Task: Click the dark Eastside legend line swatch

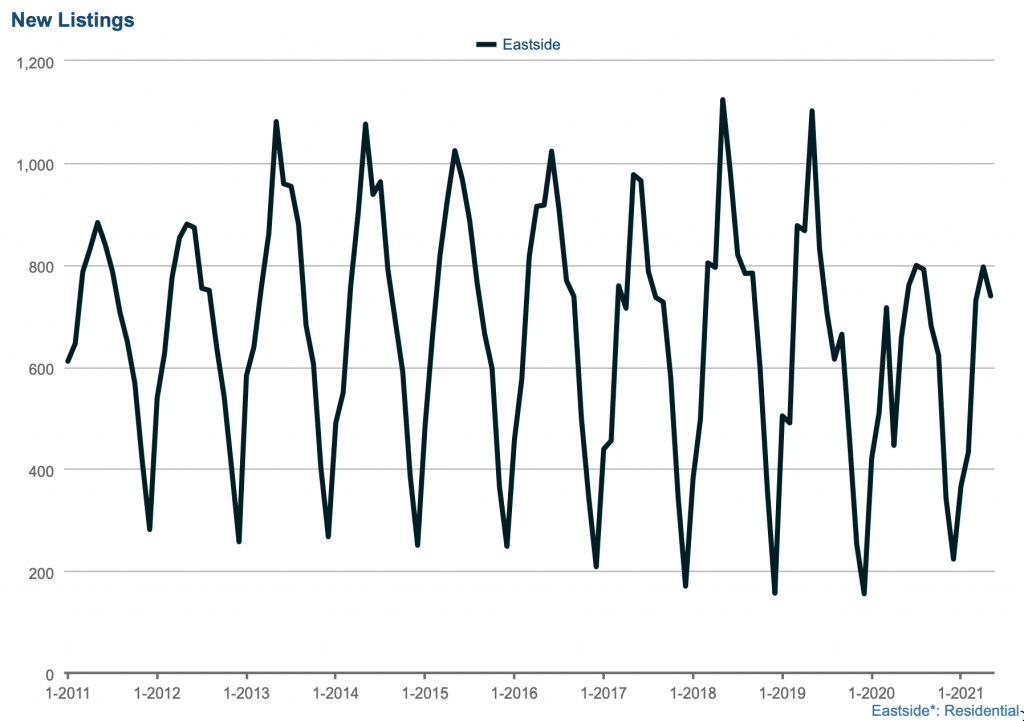Action: coord(487,44)
